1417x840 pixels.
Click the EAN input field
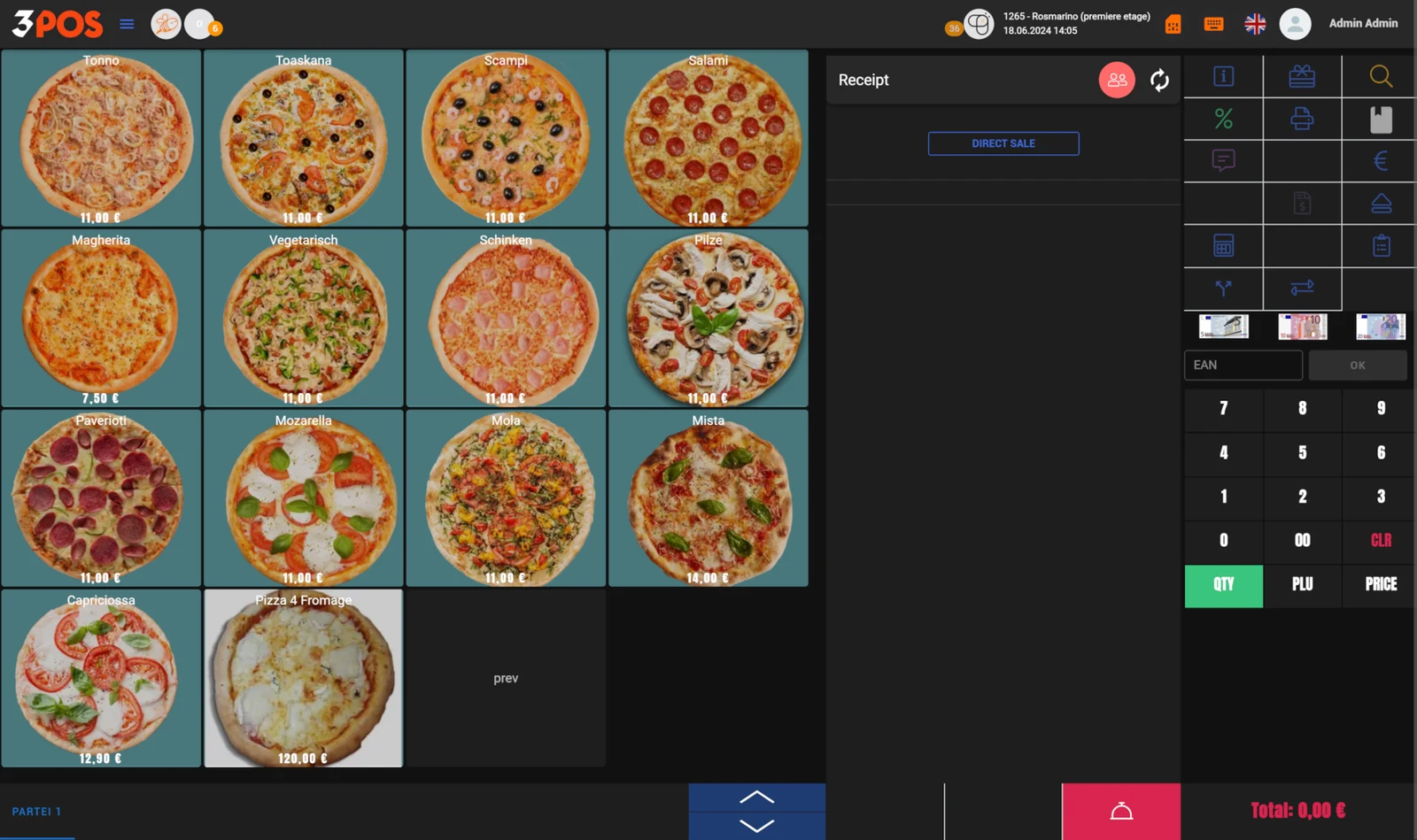1243,365
